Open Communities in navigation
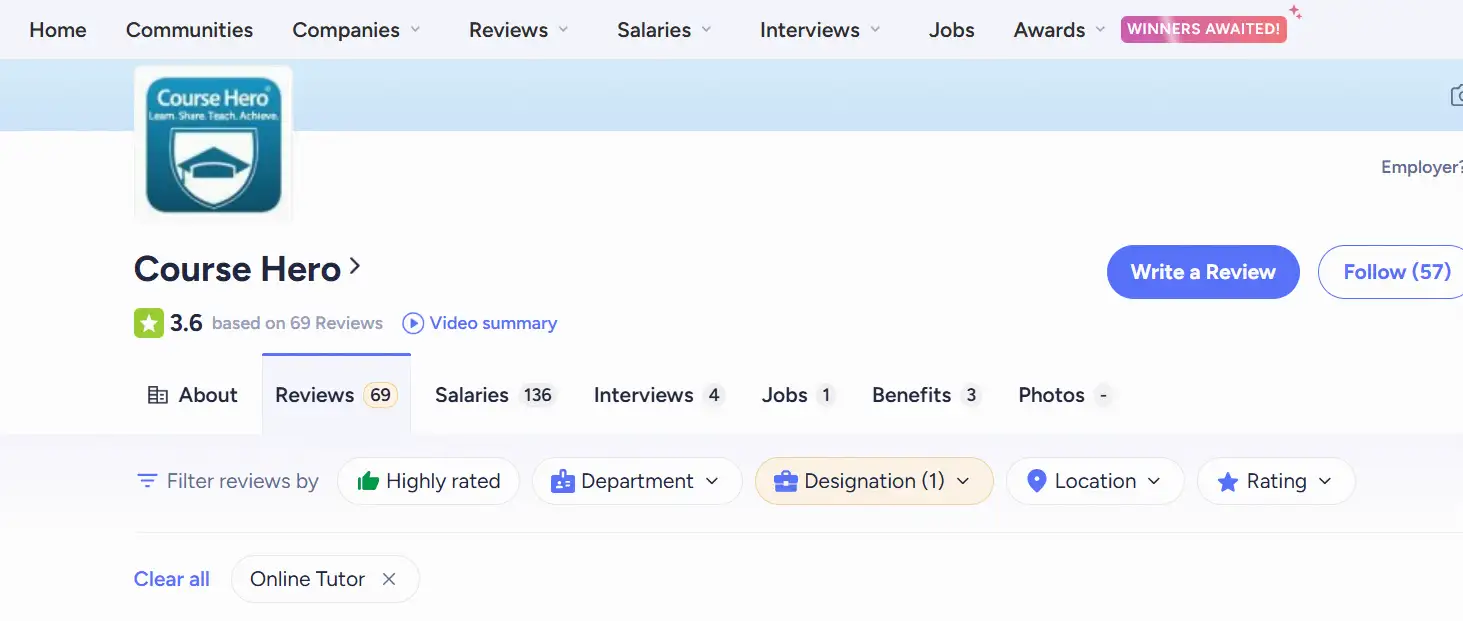1463x621 pixels. pos(190,30)
